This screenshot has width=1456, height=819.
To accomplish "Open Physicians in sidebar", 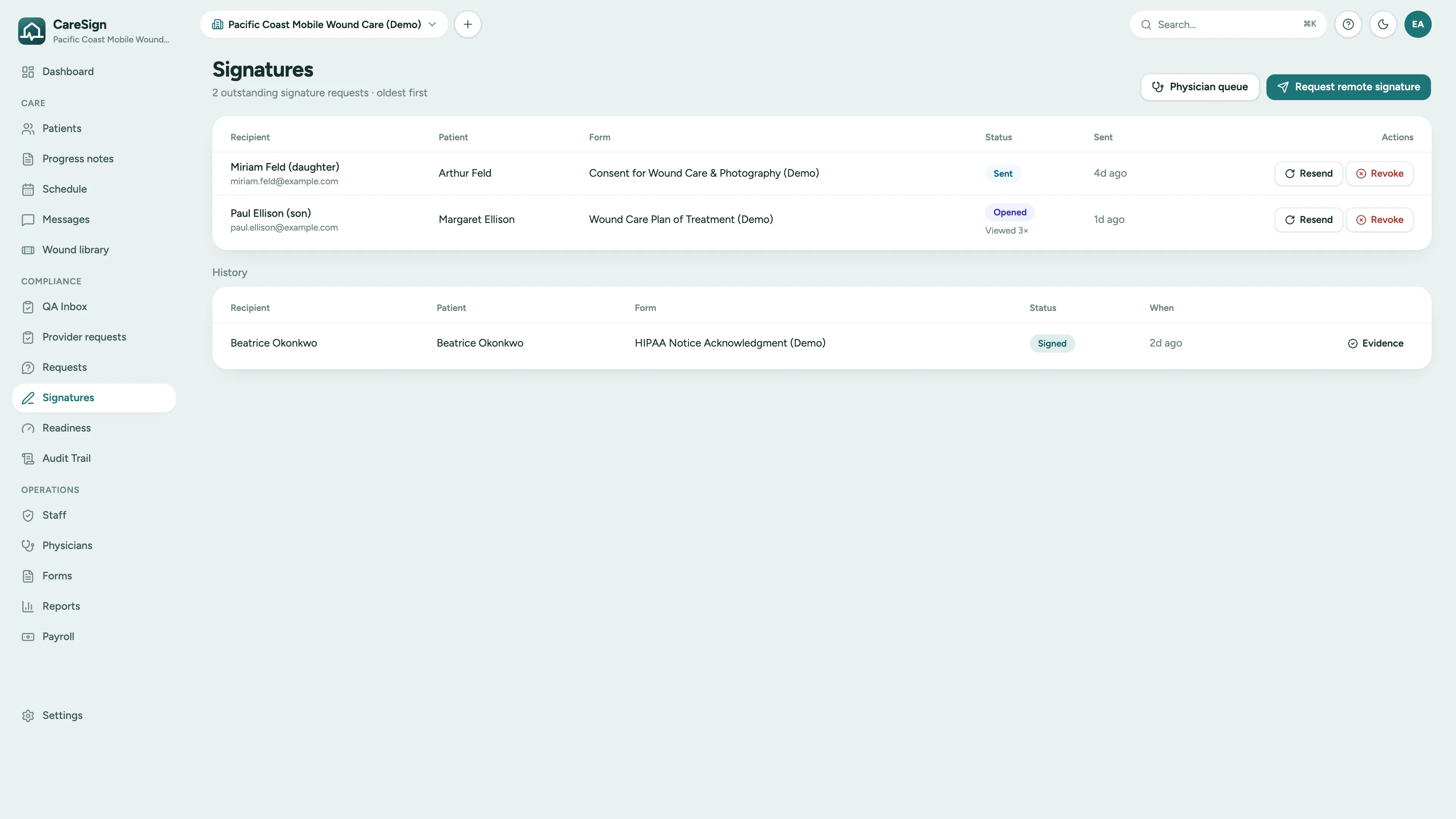I will [94, 546].
